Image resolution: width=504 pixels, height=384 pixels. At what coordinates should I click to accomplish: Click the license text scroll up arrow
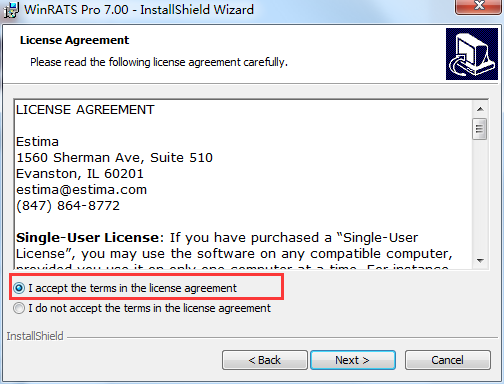[480, 109]
